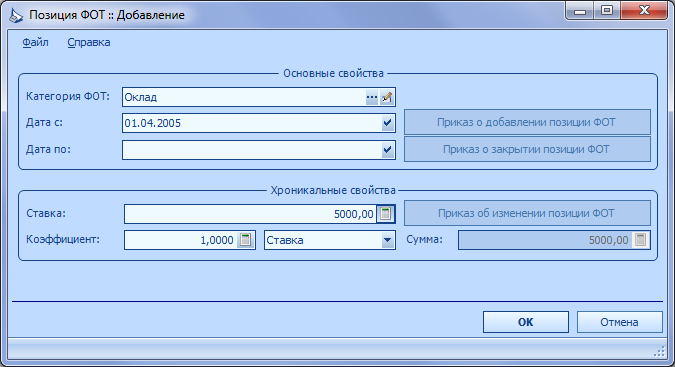Click Приказ об изменении позиции ФОТ button
Viewport: 675px width, 367px height.
pyautogui.click(x=527, y=213)
